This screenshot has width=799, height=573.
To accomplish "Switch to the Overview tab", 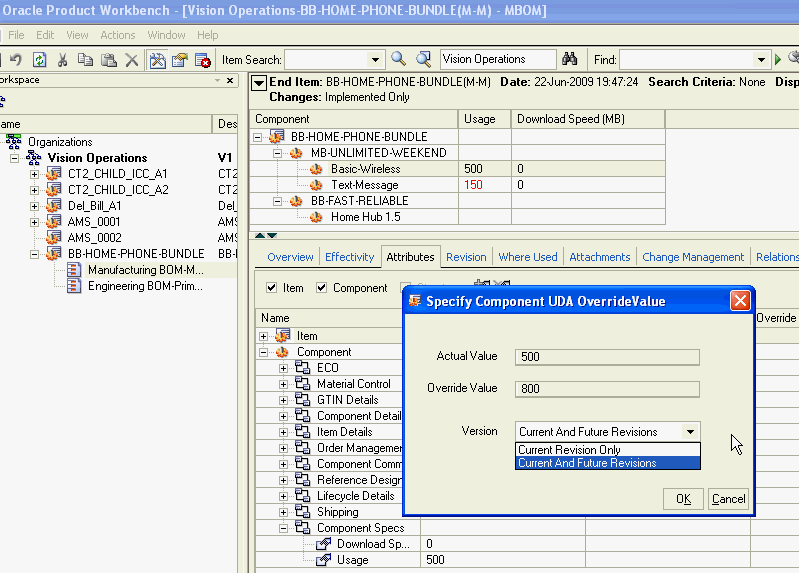I will [290, 257].
